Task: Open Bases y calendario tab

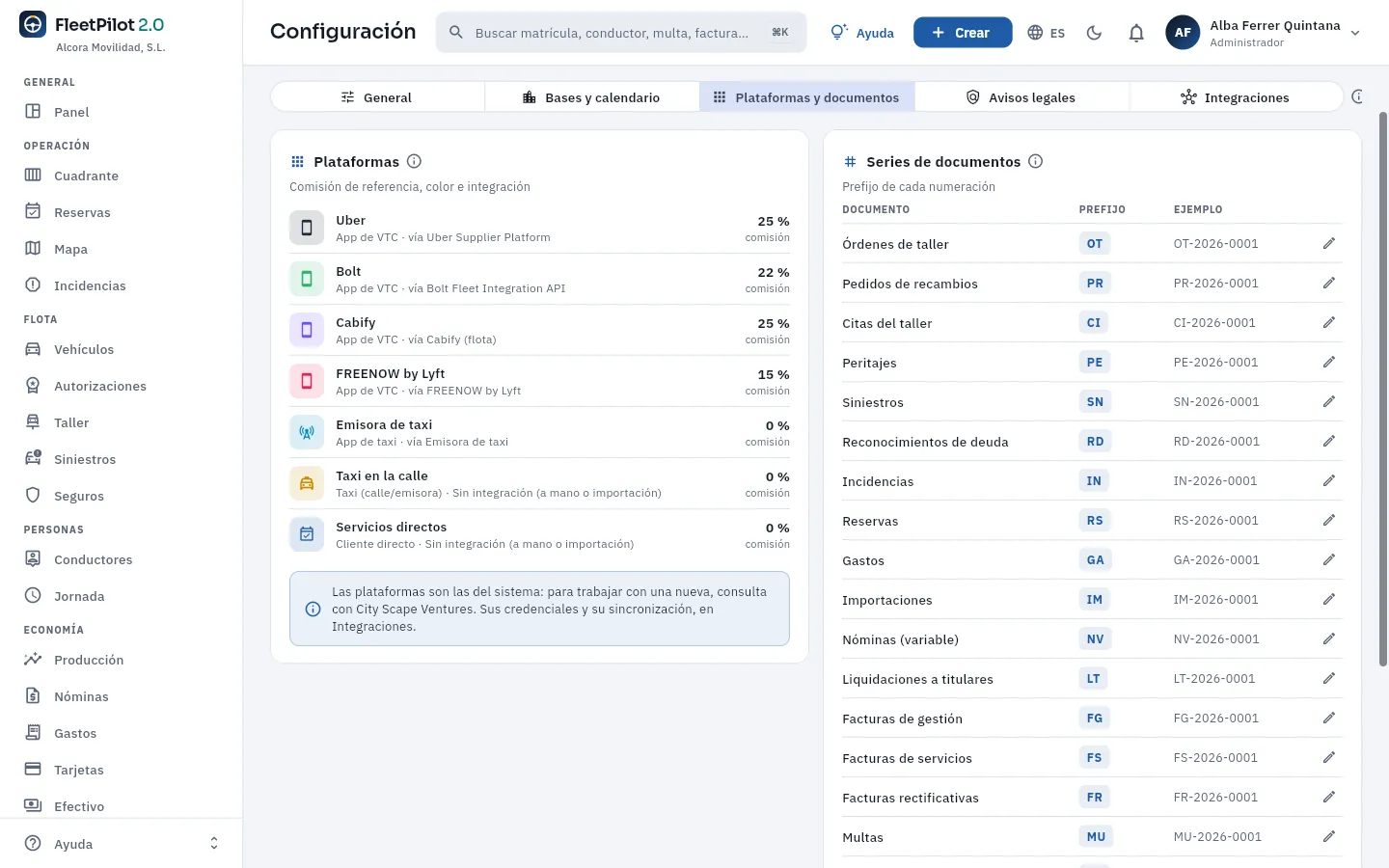Action: coord(592,97)
